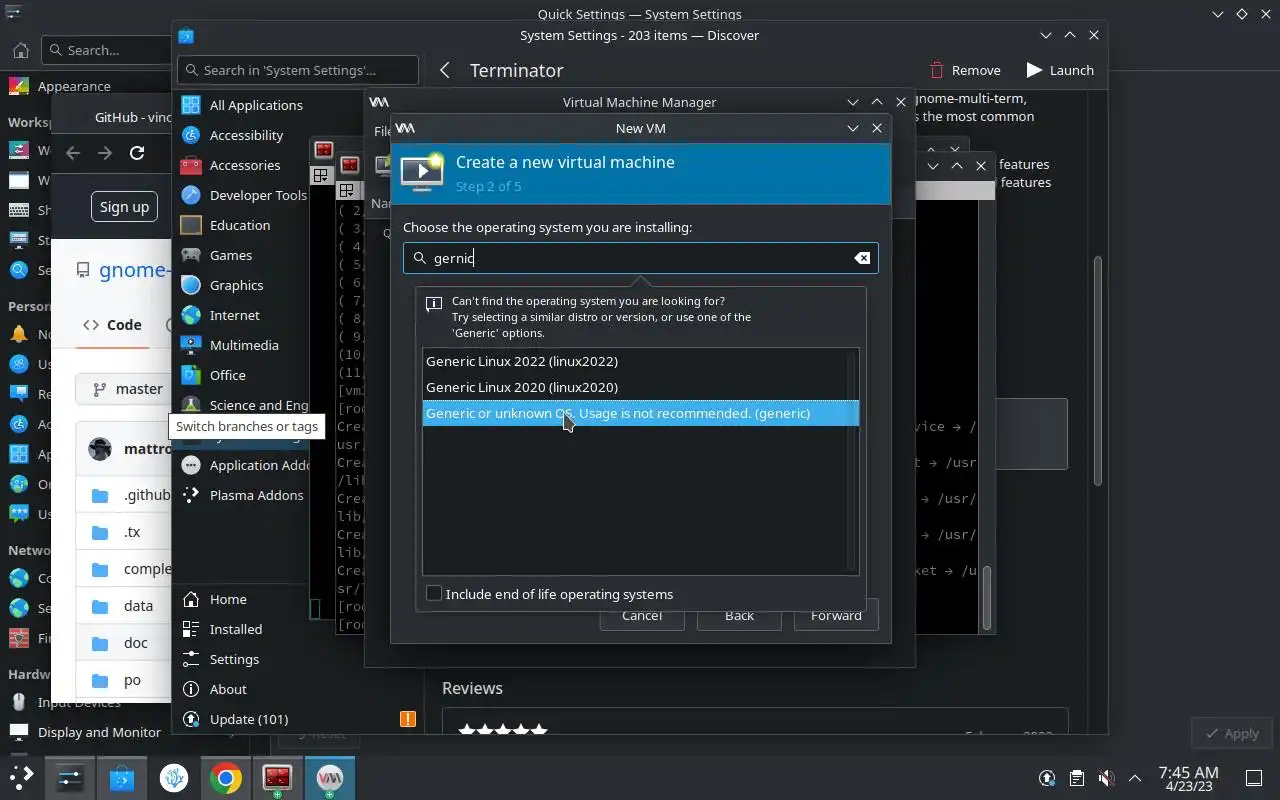
Task: Open Internet category icon in Discover
Action: coord(191,315)
